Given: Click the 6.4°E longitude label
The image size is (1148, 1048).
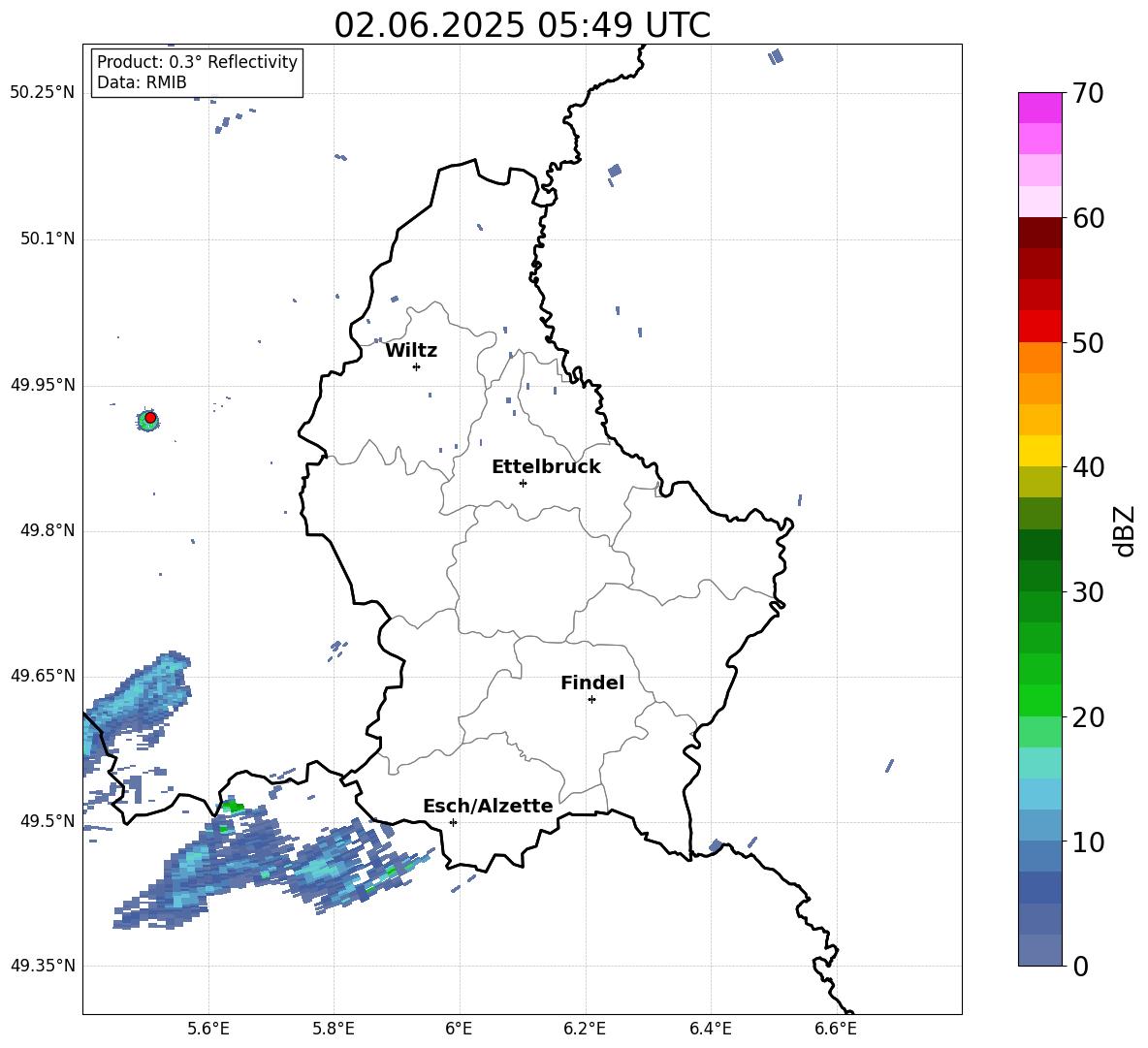Looking at the screenshot, I should pos(710,1030).
